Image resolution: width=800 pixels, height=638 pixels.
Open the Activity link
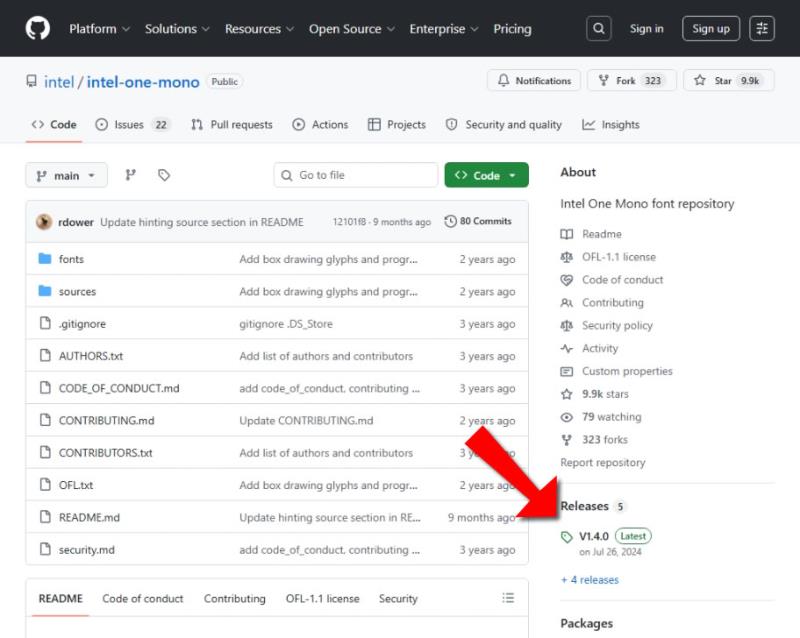600,348
